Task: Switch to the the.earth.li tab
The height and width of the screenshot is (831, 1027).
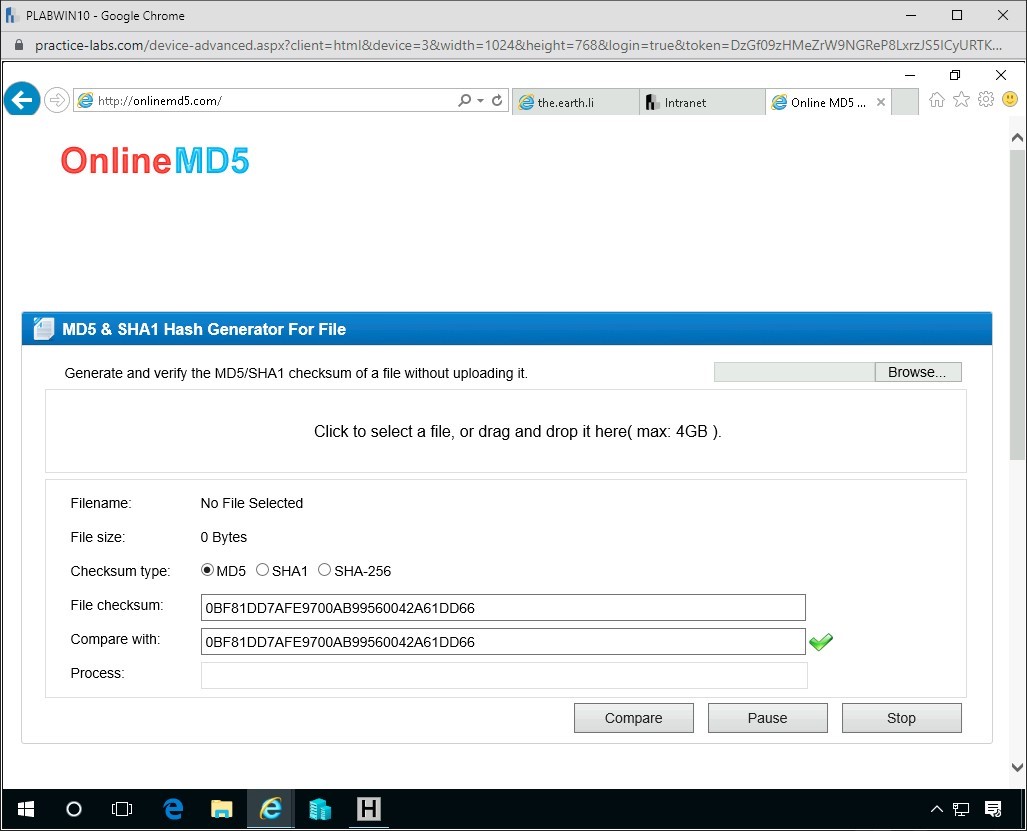Action: 575,101
